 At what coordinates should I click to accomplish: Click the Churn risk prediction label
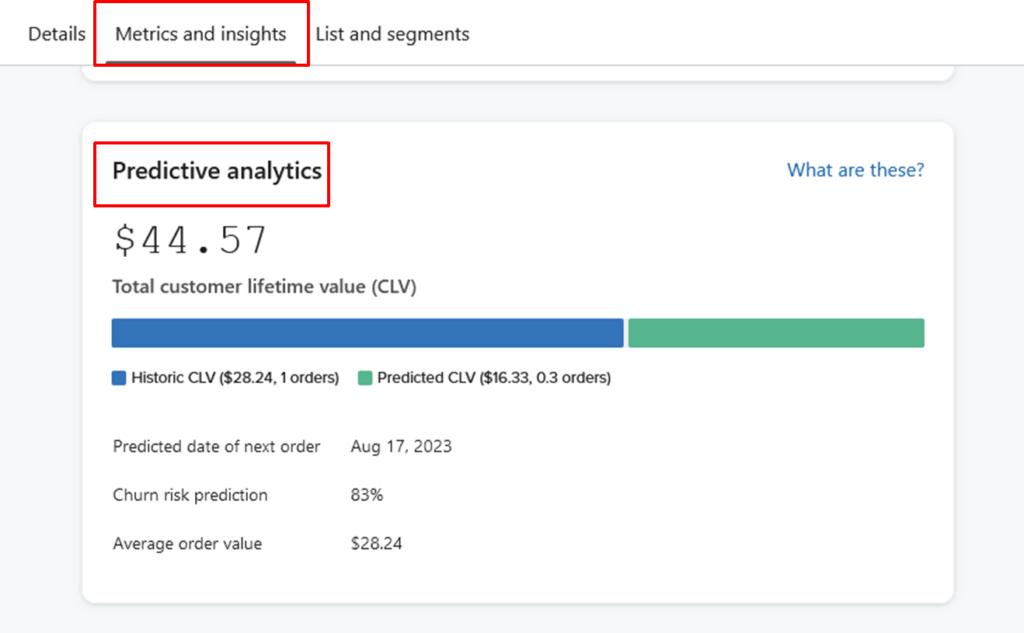[x=190, y=495]
